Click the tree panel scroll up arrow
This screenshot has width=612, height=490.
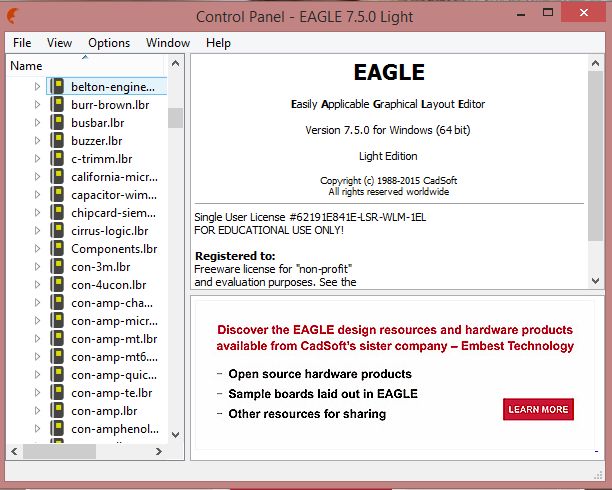[x=176, y=63]
